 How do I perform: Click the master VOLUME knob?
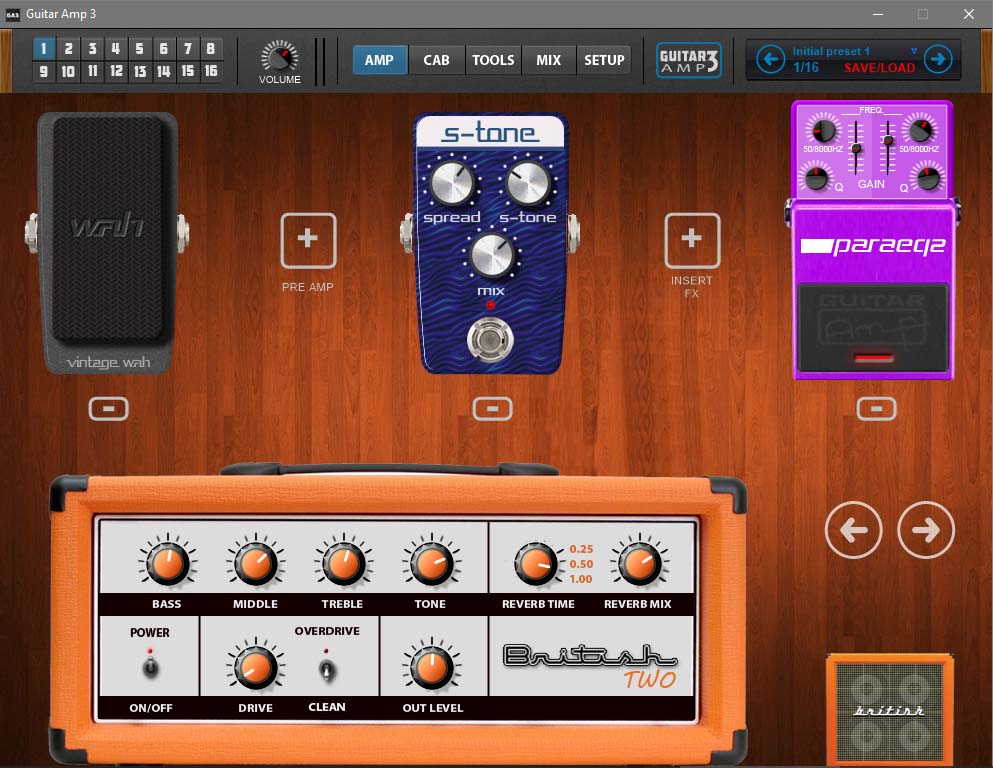pos(279,57)
